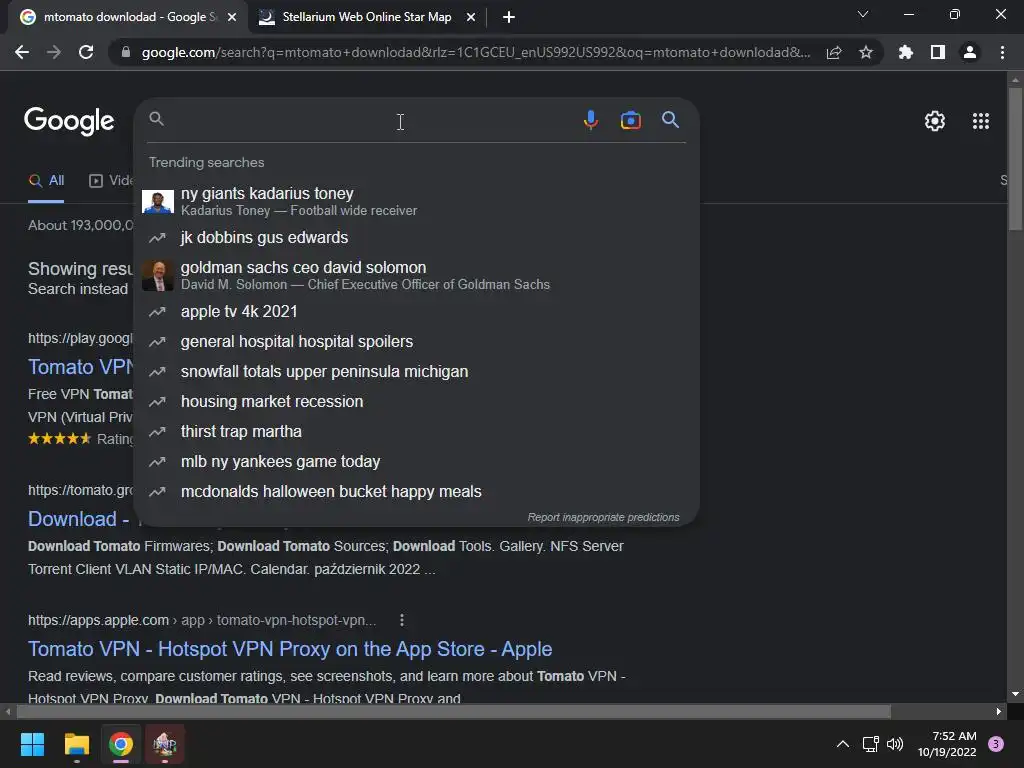This screenshot has height=768, width=1024.
Task: Choose suggestion goldman sachs ceo david solomon
Action: tap(417, 275)
